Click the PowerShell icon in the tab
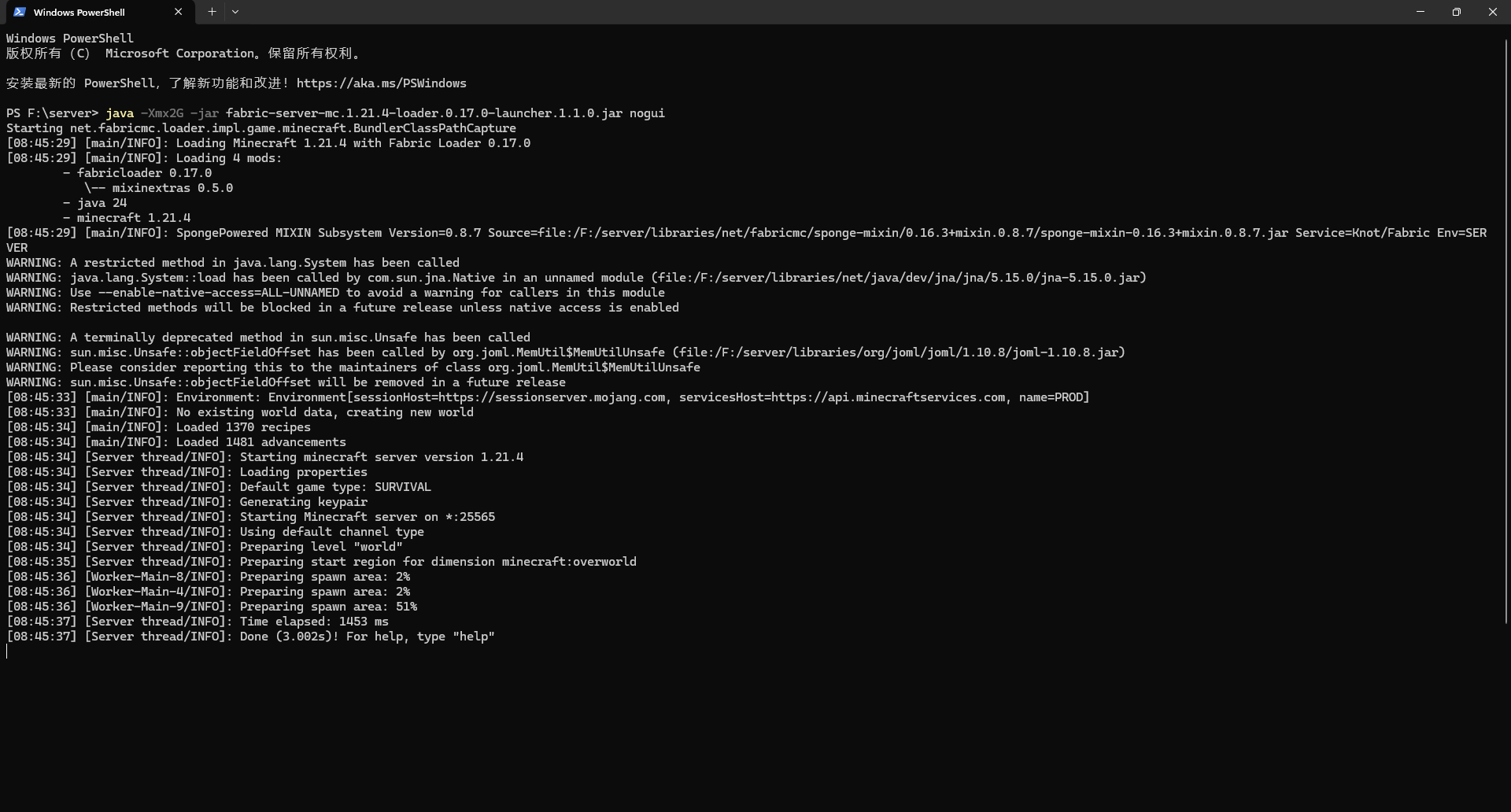Image resolution: width=1511 pixels, height=812 pixels. 20,12
